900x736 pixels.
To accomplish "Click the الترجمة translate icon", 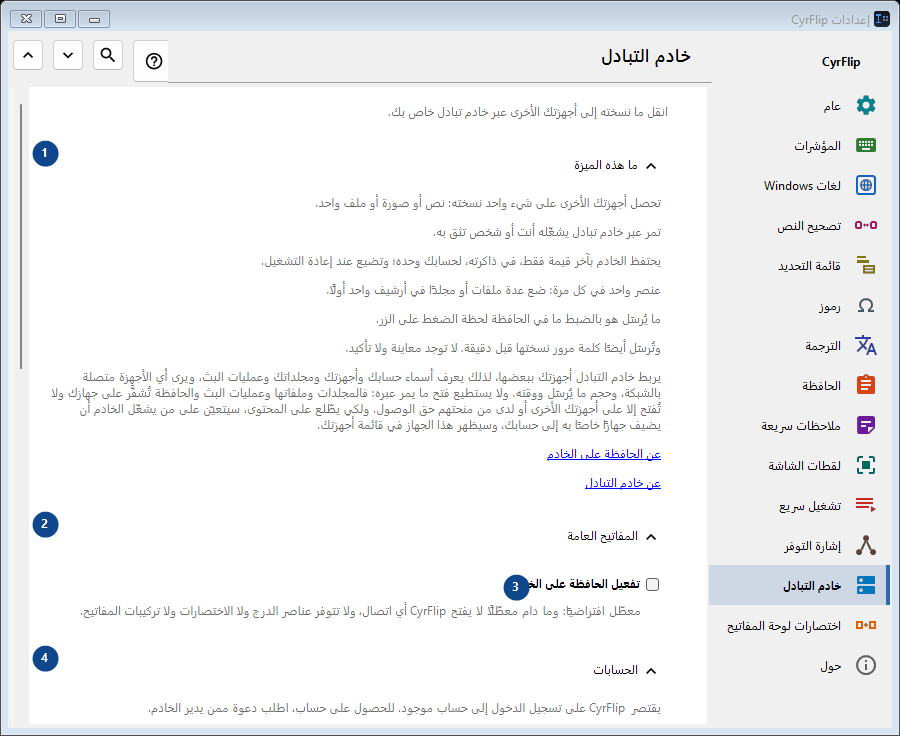I will tap(866, 346).
